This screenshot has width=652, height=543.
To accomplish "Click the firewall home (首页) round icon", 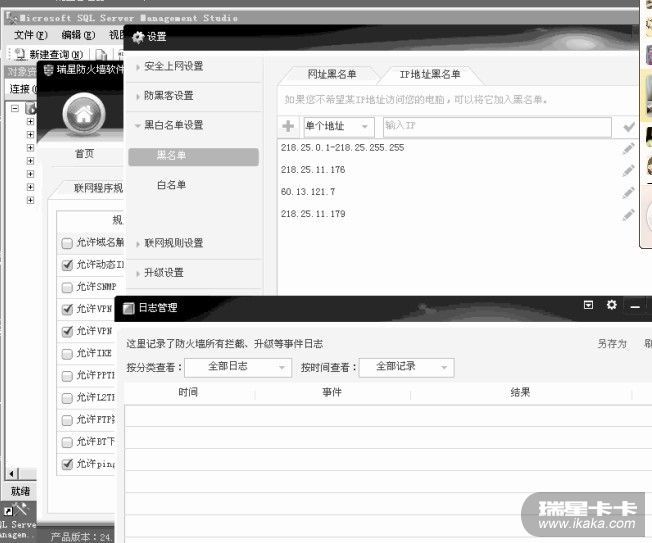I will (84, 113).
